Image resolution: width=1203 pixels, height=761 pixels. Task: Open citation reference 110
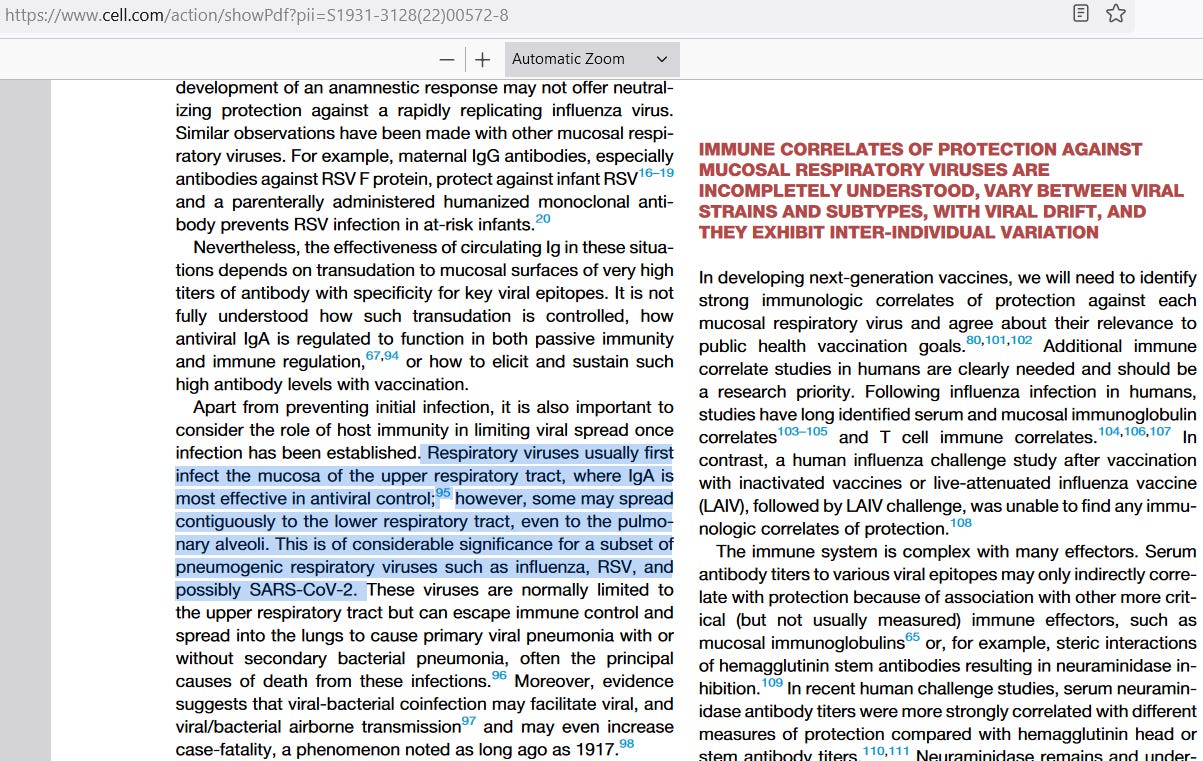tap(873, 751)
